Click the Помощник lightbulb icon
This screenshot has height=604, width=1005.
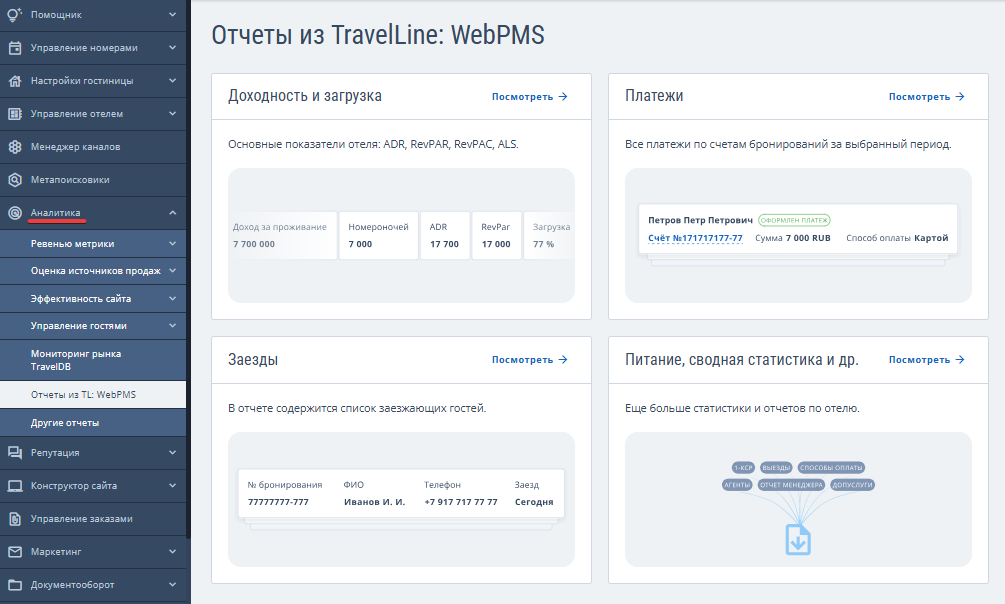pyautogui.click(x=15, y=14)
